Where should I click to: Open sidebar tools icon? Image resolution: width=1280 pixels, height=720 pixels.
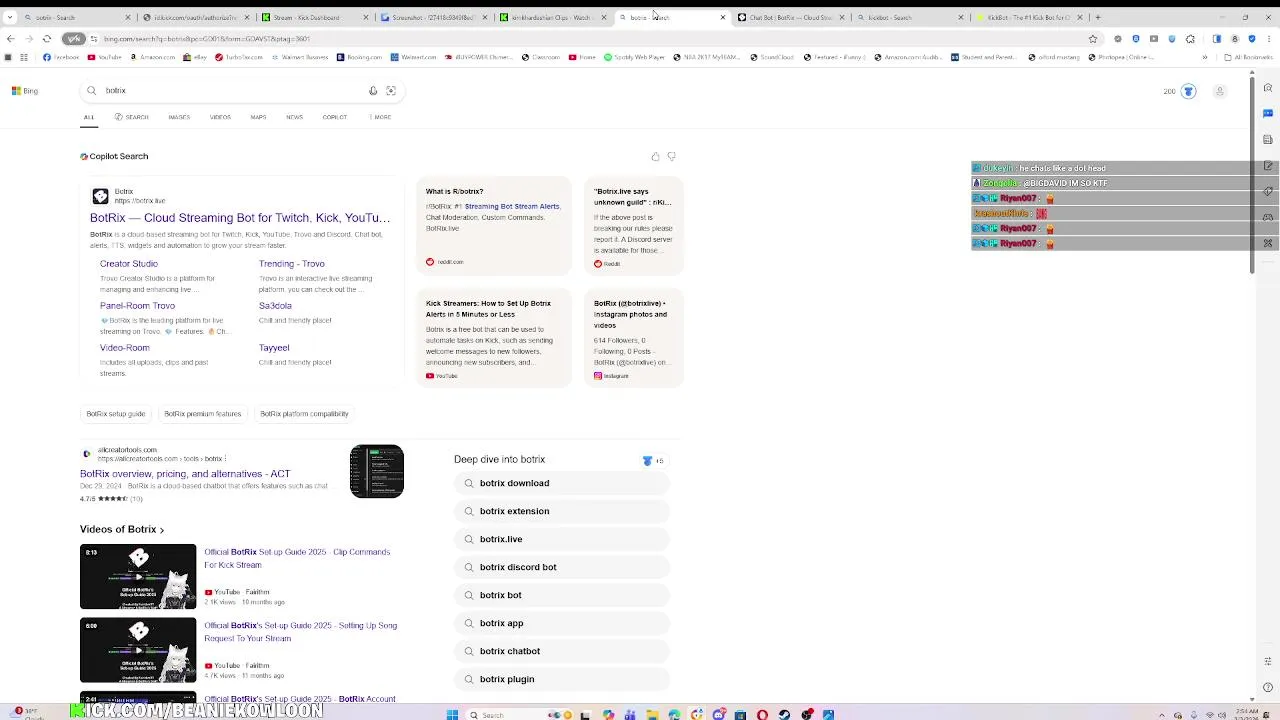click(x=1268, y=243)
